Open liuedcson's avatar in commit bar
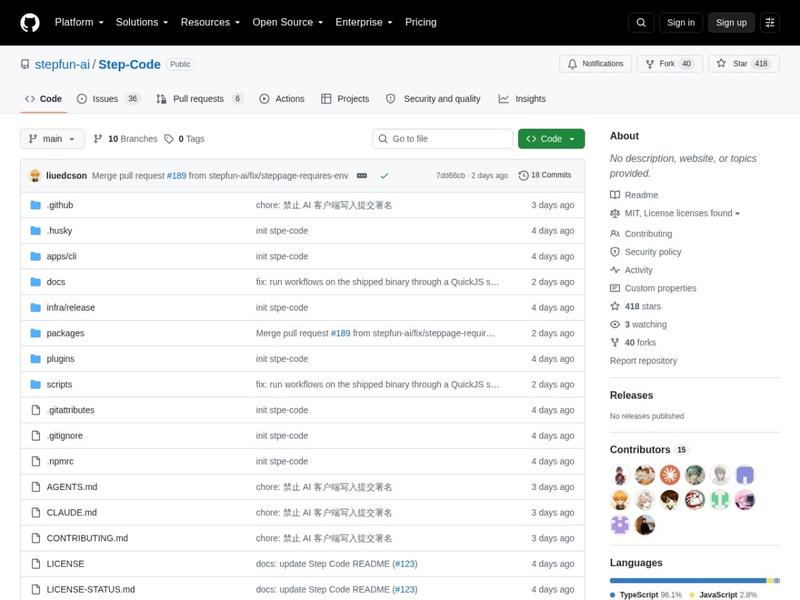Viewport: 800px width, 600px height. point(35,176)
